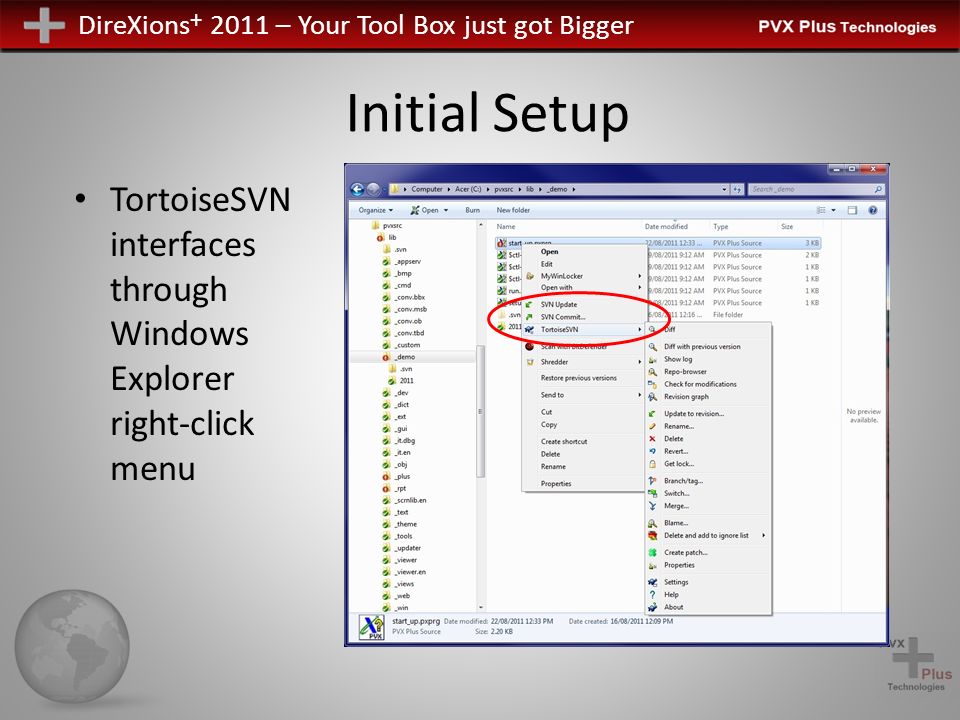Viewport: 960px width, 720px height.
Task: Open Properties in the TortoiseSVN submenu
Action: pos(679,565)
